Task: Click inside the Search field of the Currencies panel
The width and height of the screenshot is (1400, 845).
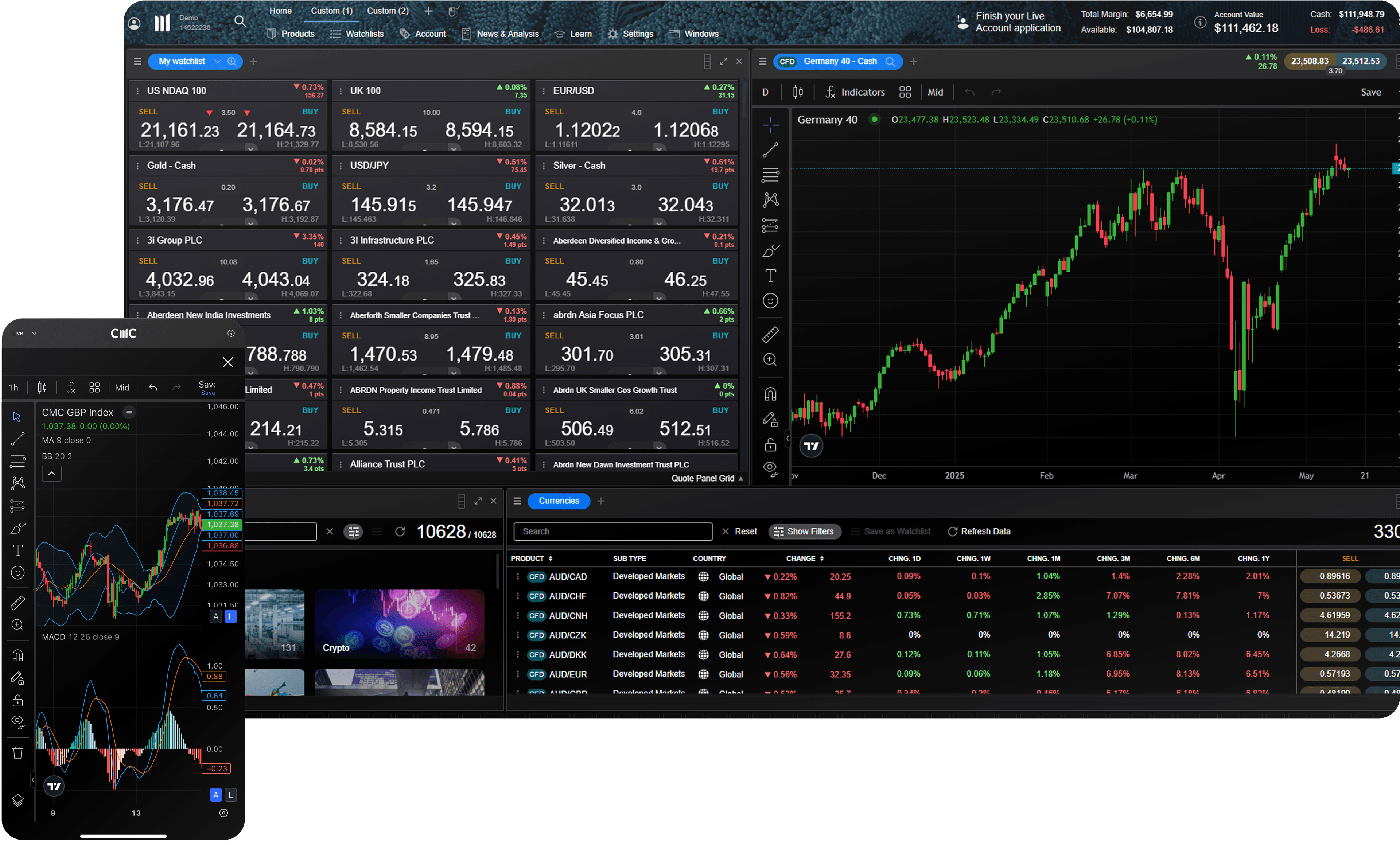Action: pyautogui.click(x=612, y=531)
